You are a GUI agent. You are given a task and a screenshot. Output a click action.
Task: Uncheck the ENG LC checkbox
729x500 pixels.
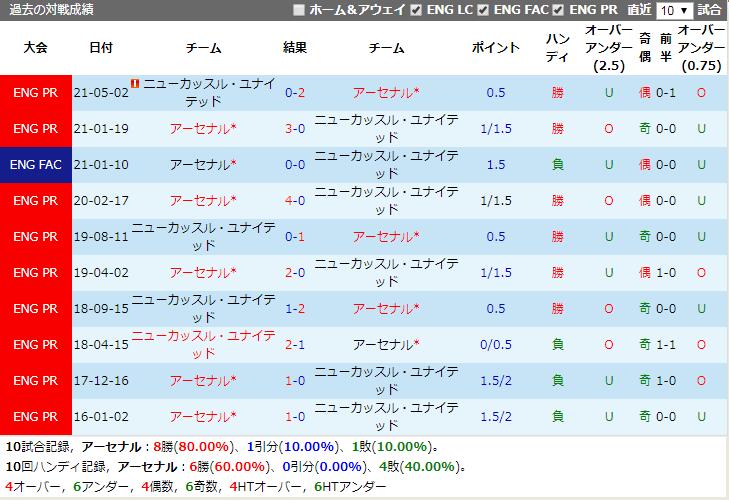click(x=416, y=10)
